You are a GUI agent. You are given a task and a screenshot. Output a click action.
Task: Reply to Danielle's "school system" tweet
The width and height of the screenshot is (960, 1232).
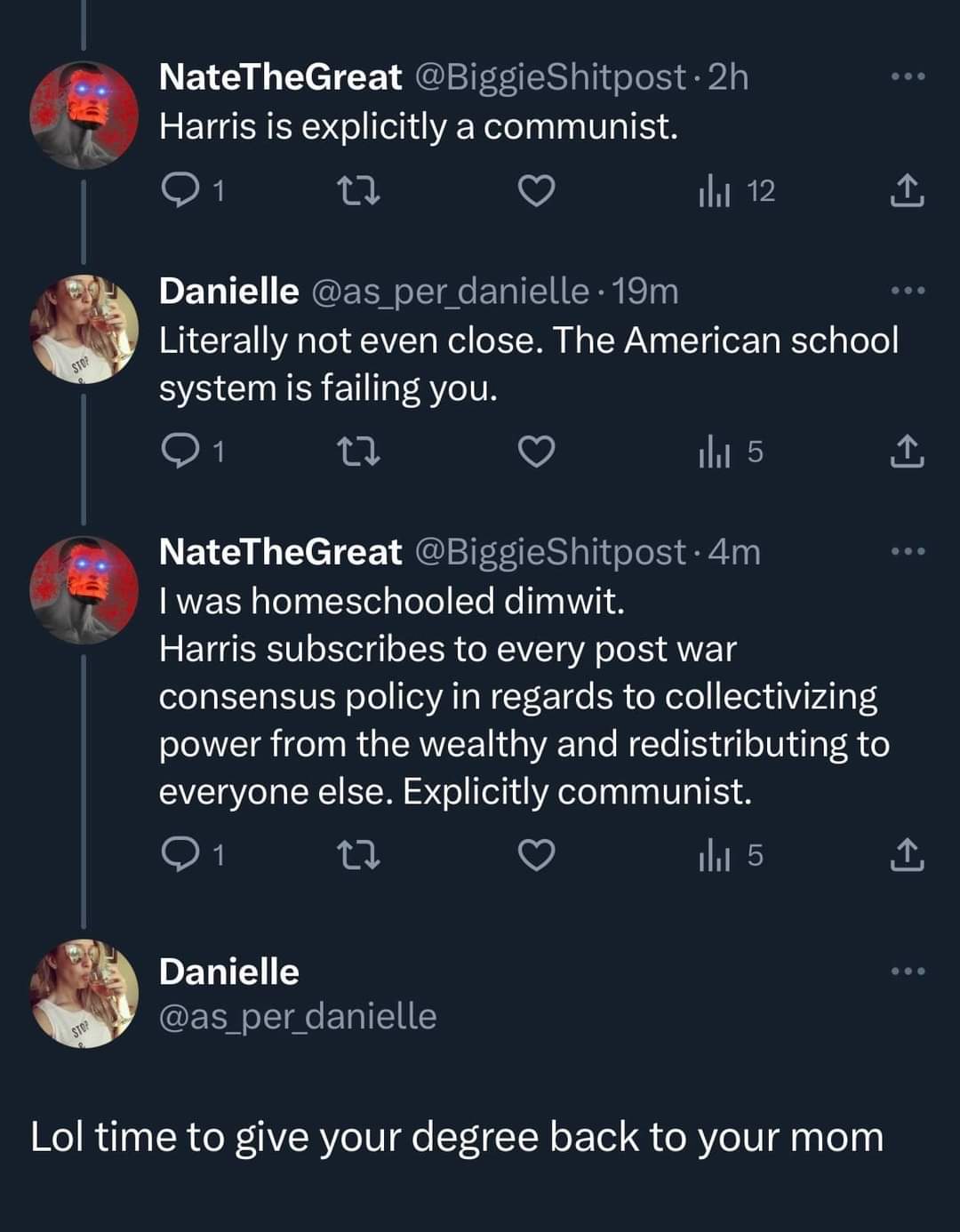pos(180,452)
